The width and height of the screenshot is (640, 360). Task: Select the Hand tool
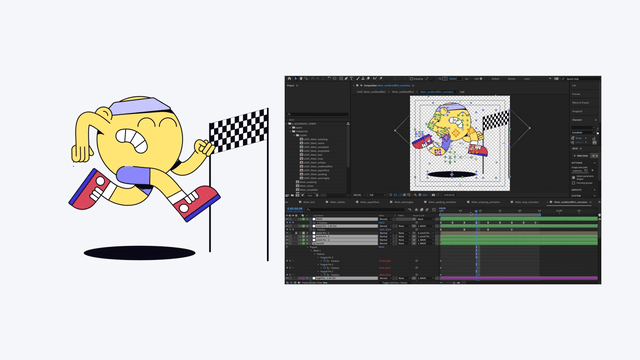[301, 78]
